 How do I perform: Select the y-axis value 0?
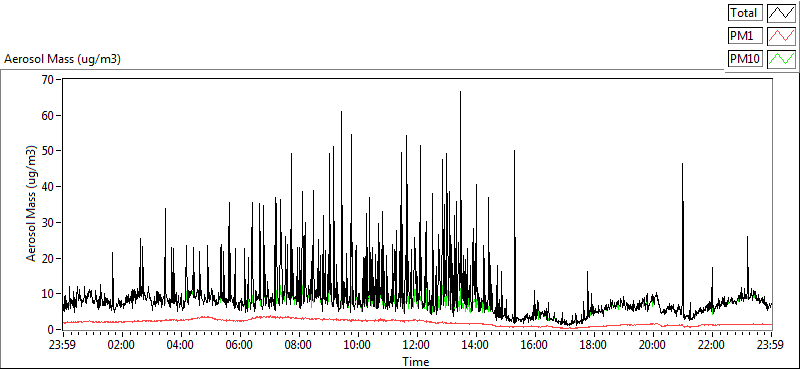51,330
